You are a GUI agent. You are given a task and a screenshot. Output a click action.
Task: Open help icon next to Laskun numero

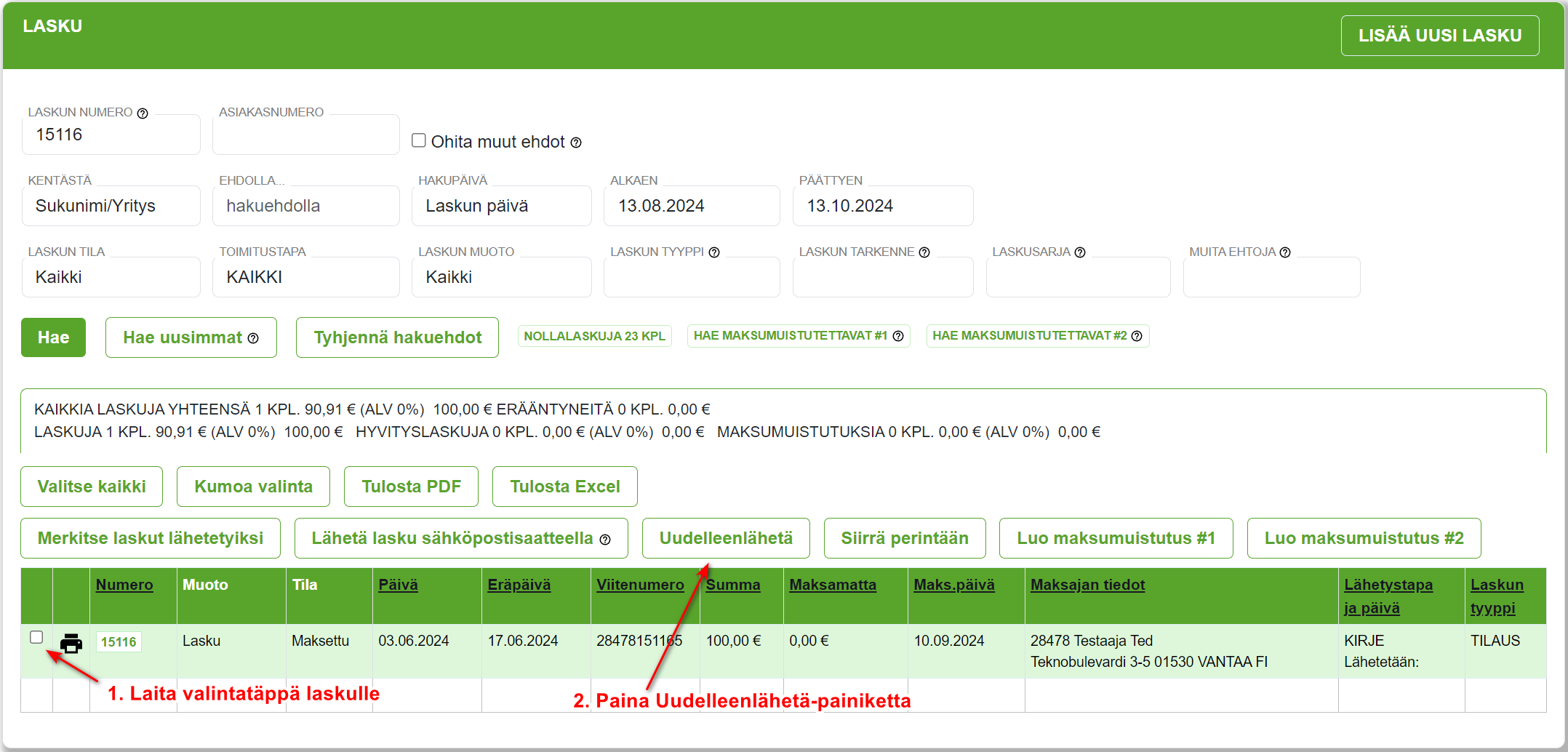pos(143,113)
